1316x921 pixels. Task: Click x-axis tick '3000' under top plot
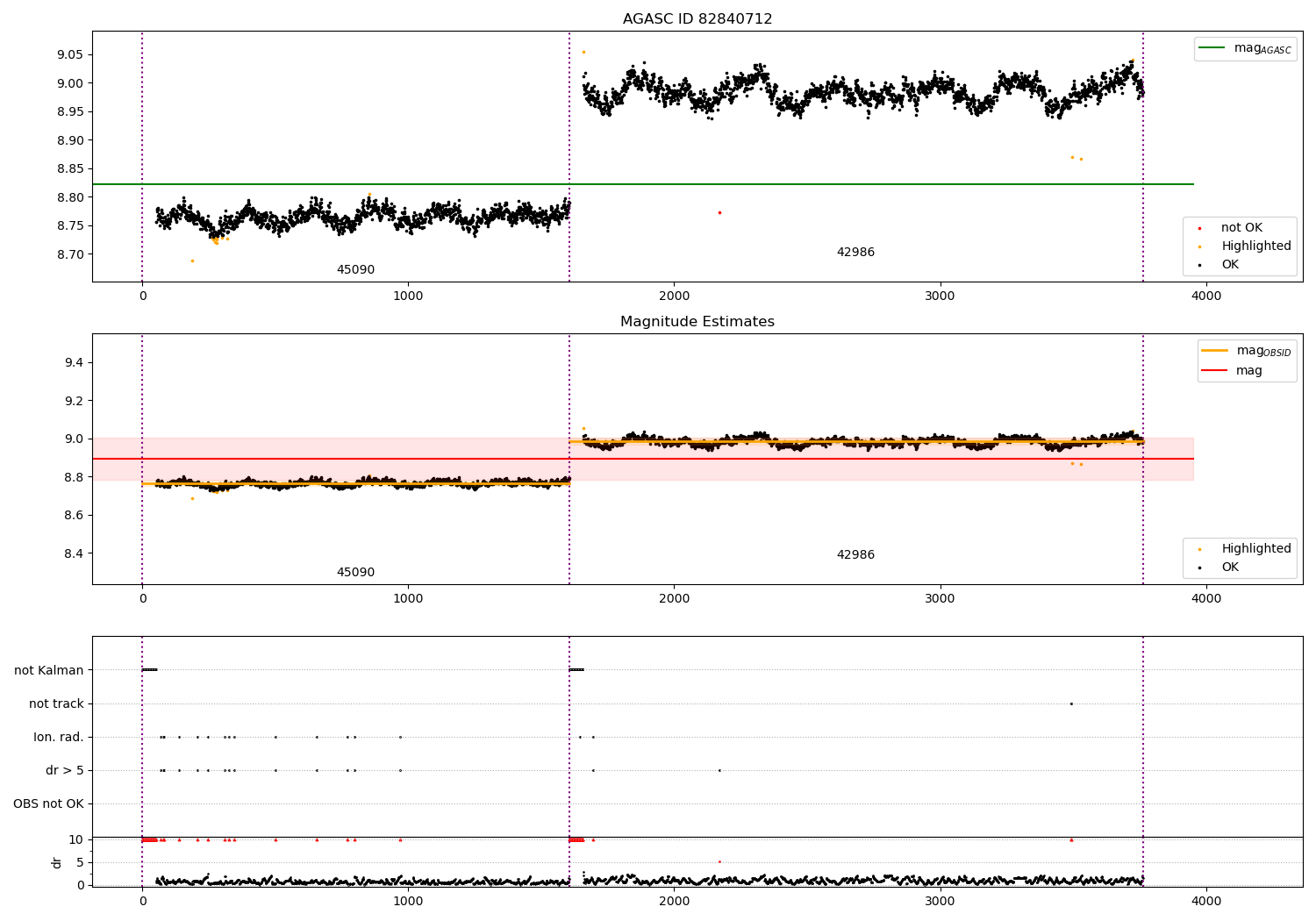point(940,296)
